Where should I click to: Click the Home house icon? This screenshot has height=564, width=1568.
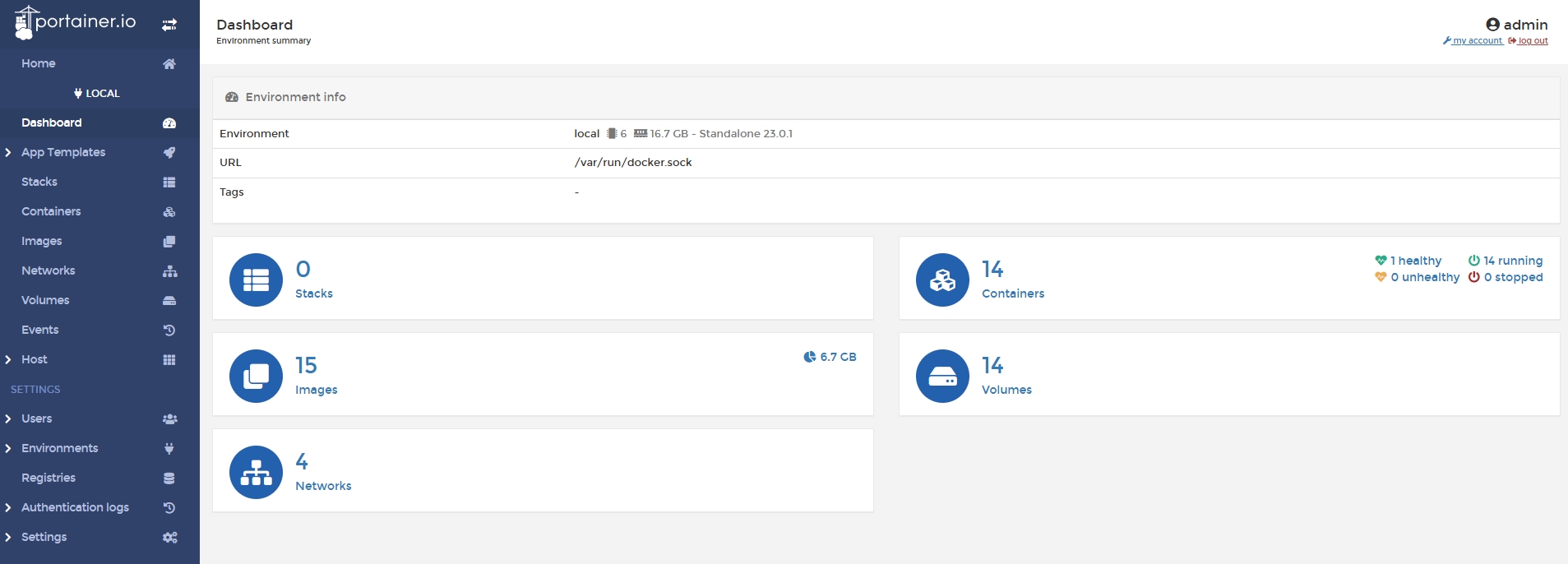169,64
